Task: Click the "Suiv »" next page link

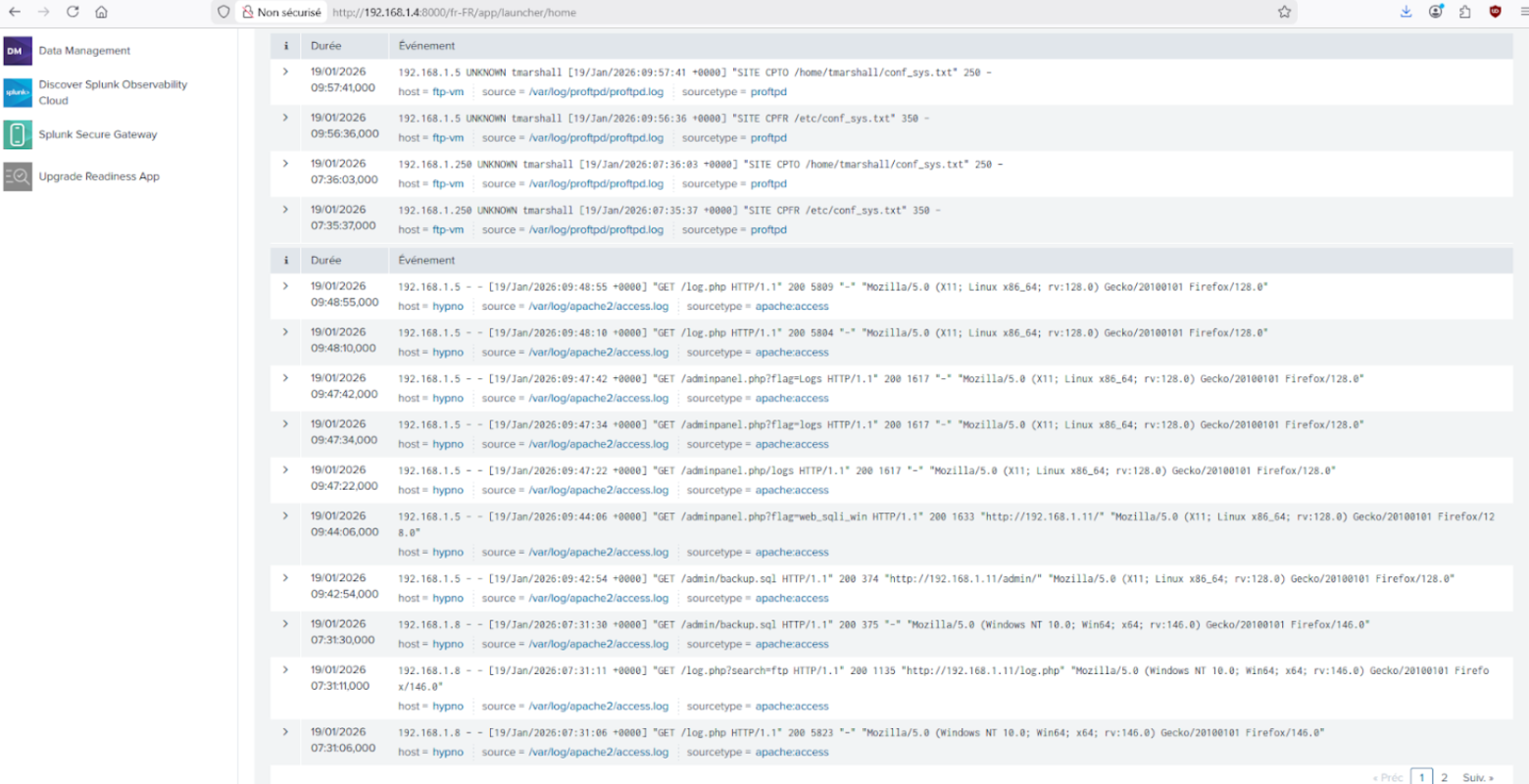Action: pos(1475,776)
